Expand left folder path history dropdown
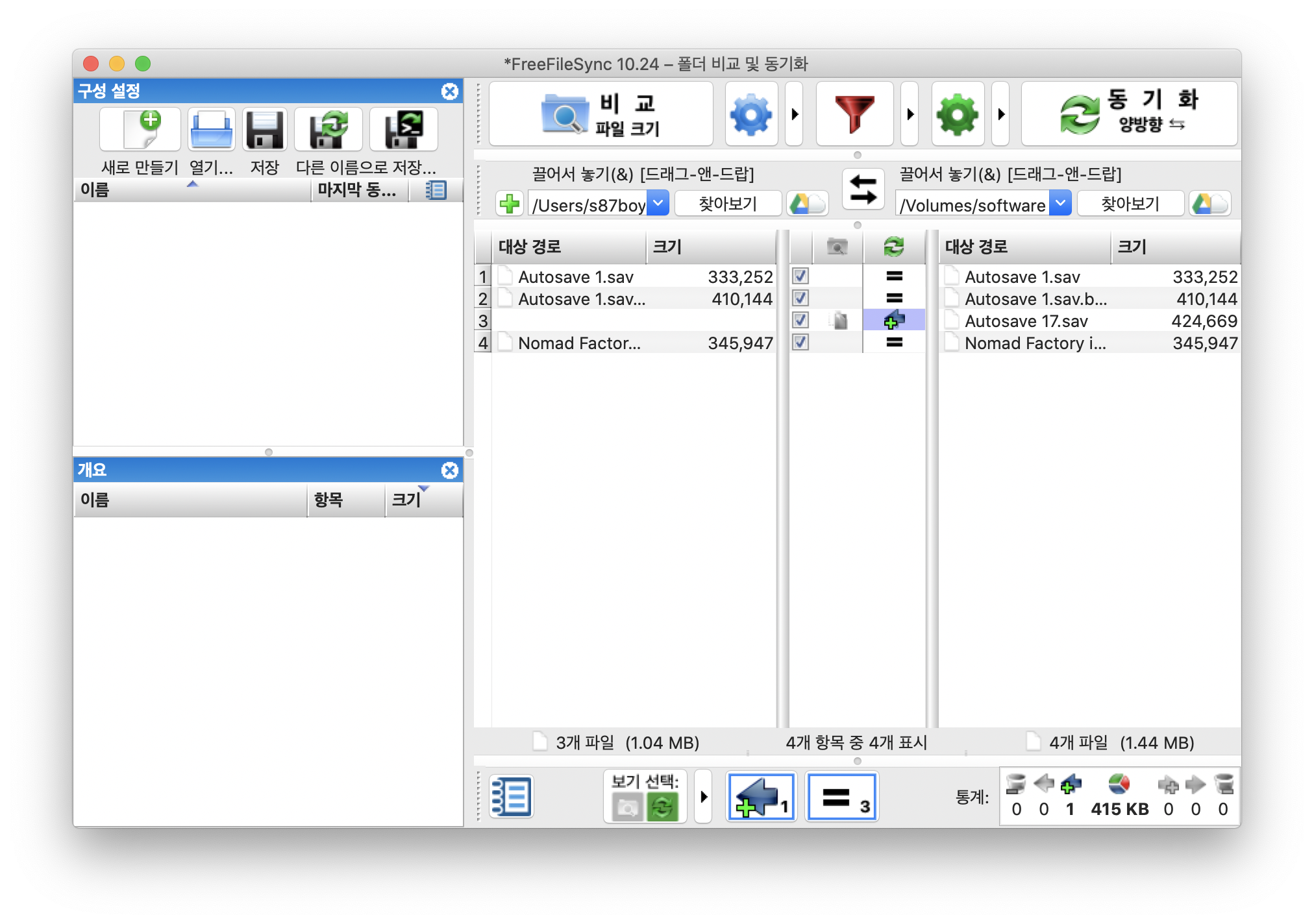This screenshot has height=924, width=1314. pos(658,203)
